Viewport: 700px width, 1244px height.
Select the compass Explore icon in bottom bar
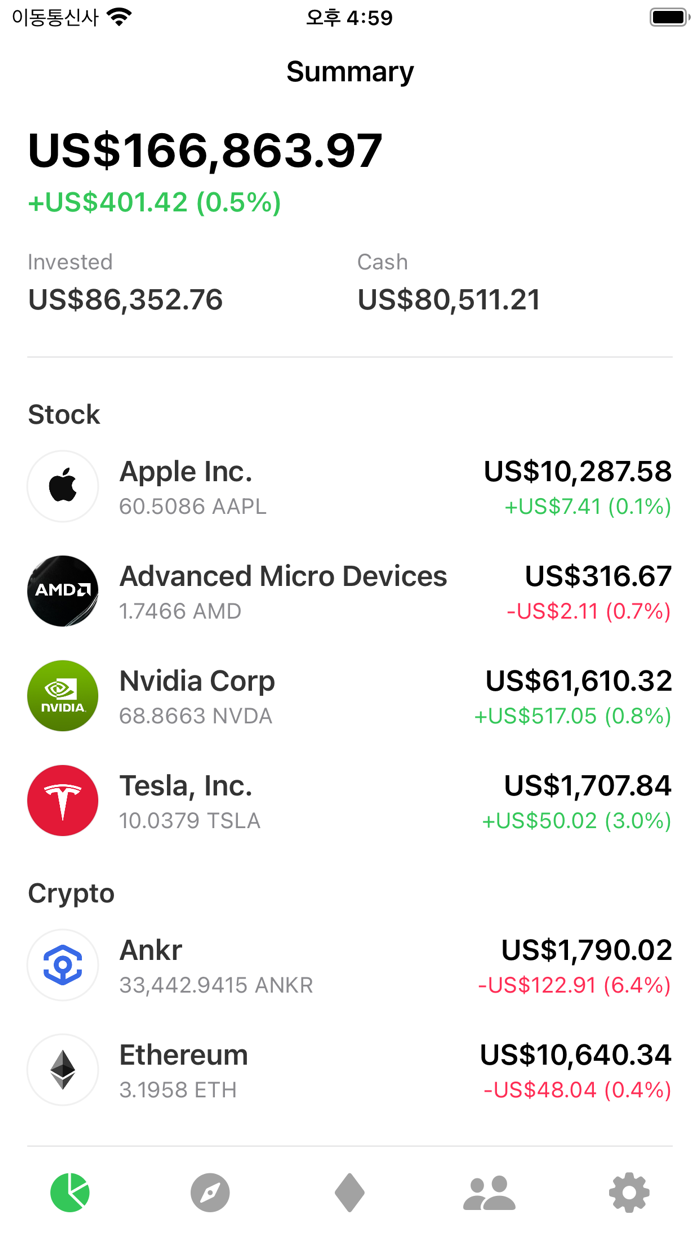click(209, 1192)
